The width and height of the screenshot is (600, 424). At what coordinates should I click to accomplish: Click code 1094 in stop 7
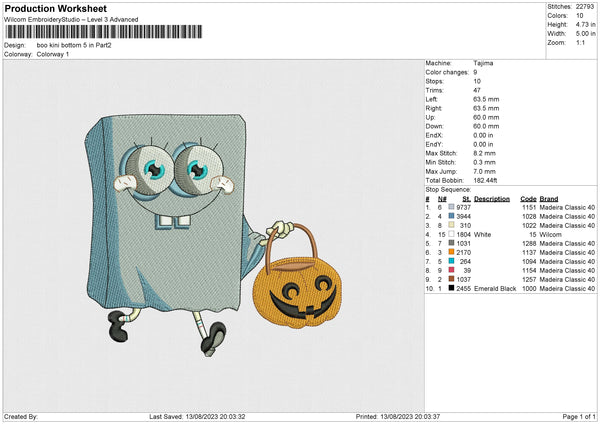(529, 261)
